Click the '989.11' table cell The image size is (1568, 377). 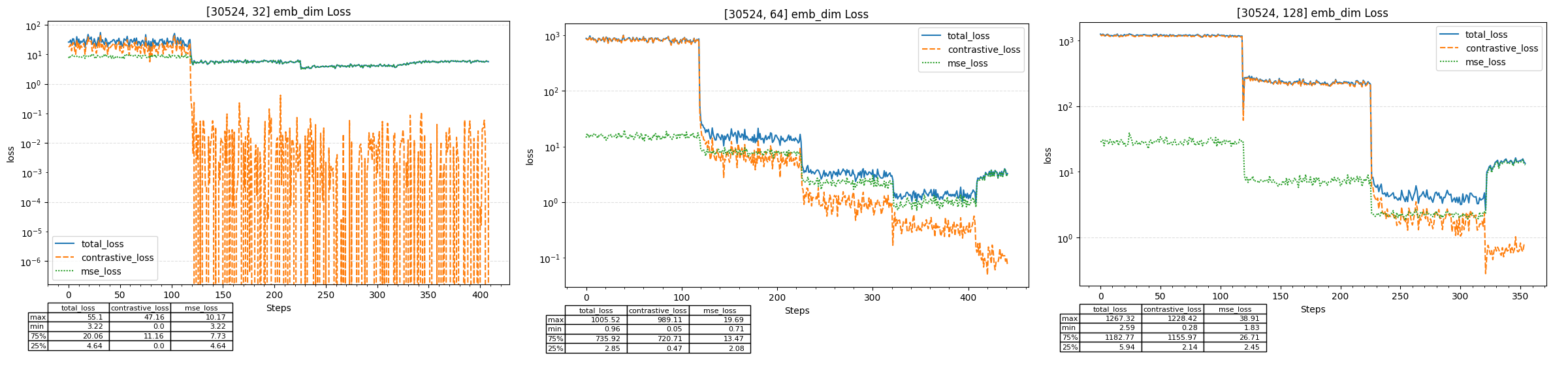point(658,320)
